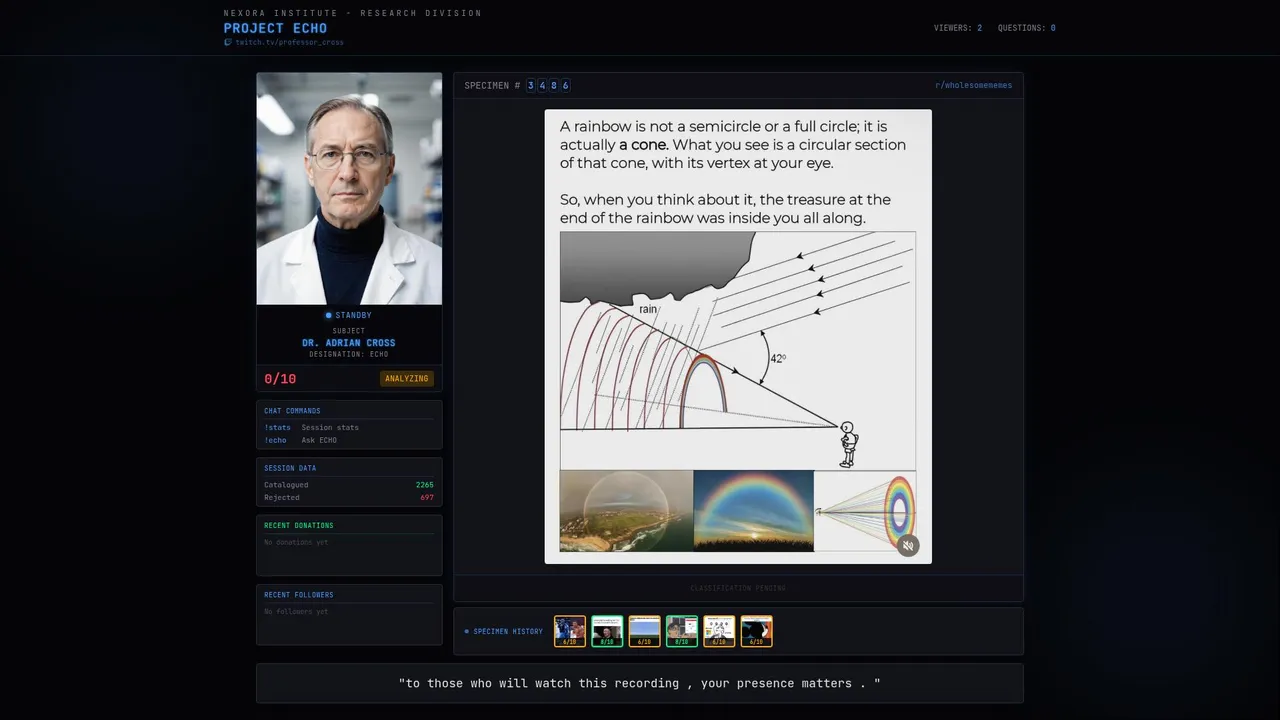The height and width of the screenshot is (720, 1280).
Task: Click the SESSION DATA heading
Action: point(290,468)
